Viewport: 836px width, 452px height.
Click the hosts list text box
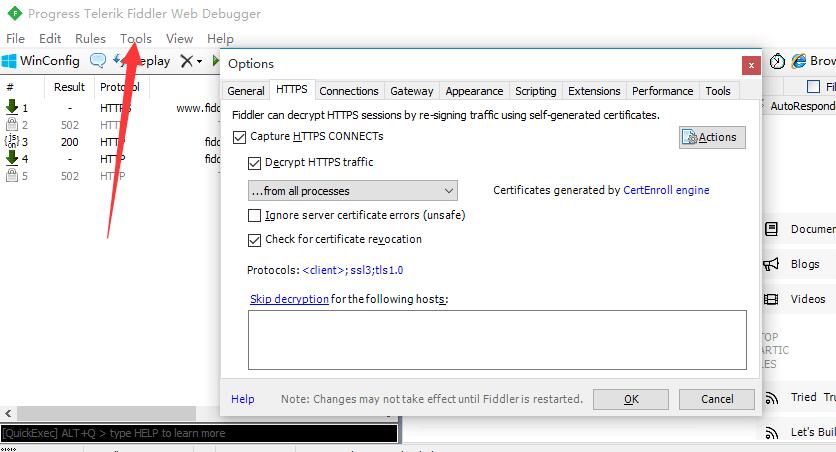coord(497,340)
